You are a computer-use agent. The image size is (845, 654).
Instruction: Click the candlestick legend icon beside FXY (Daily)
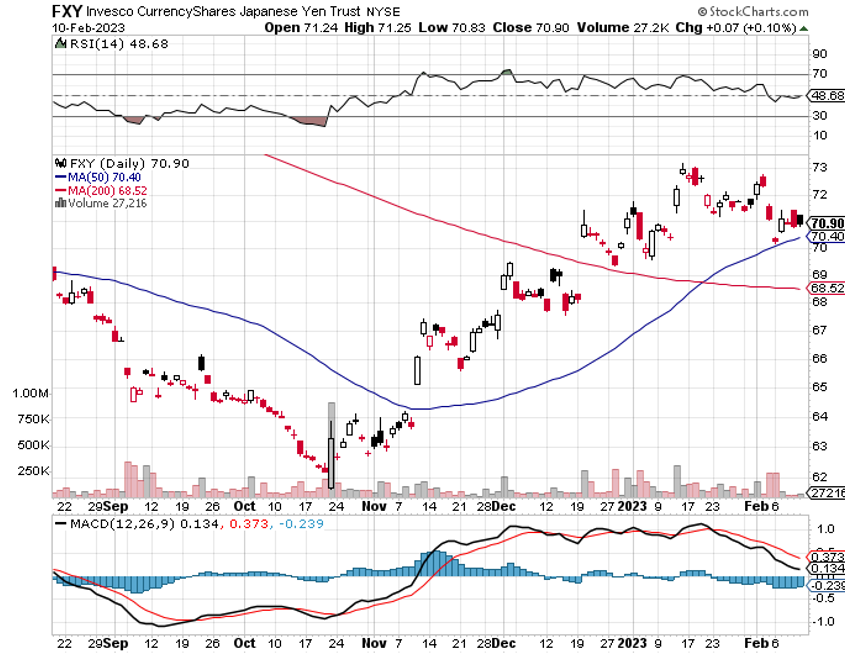[x=60, y=163]
